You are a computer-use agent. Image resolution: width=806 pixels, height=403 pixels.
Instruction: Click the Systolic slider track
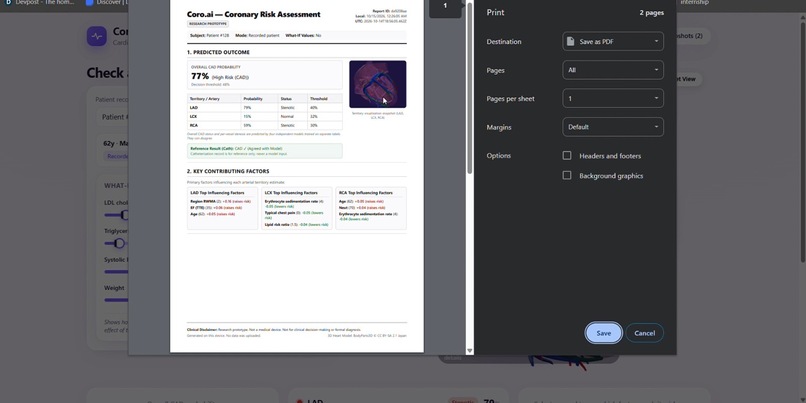coord(116,271)
